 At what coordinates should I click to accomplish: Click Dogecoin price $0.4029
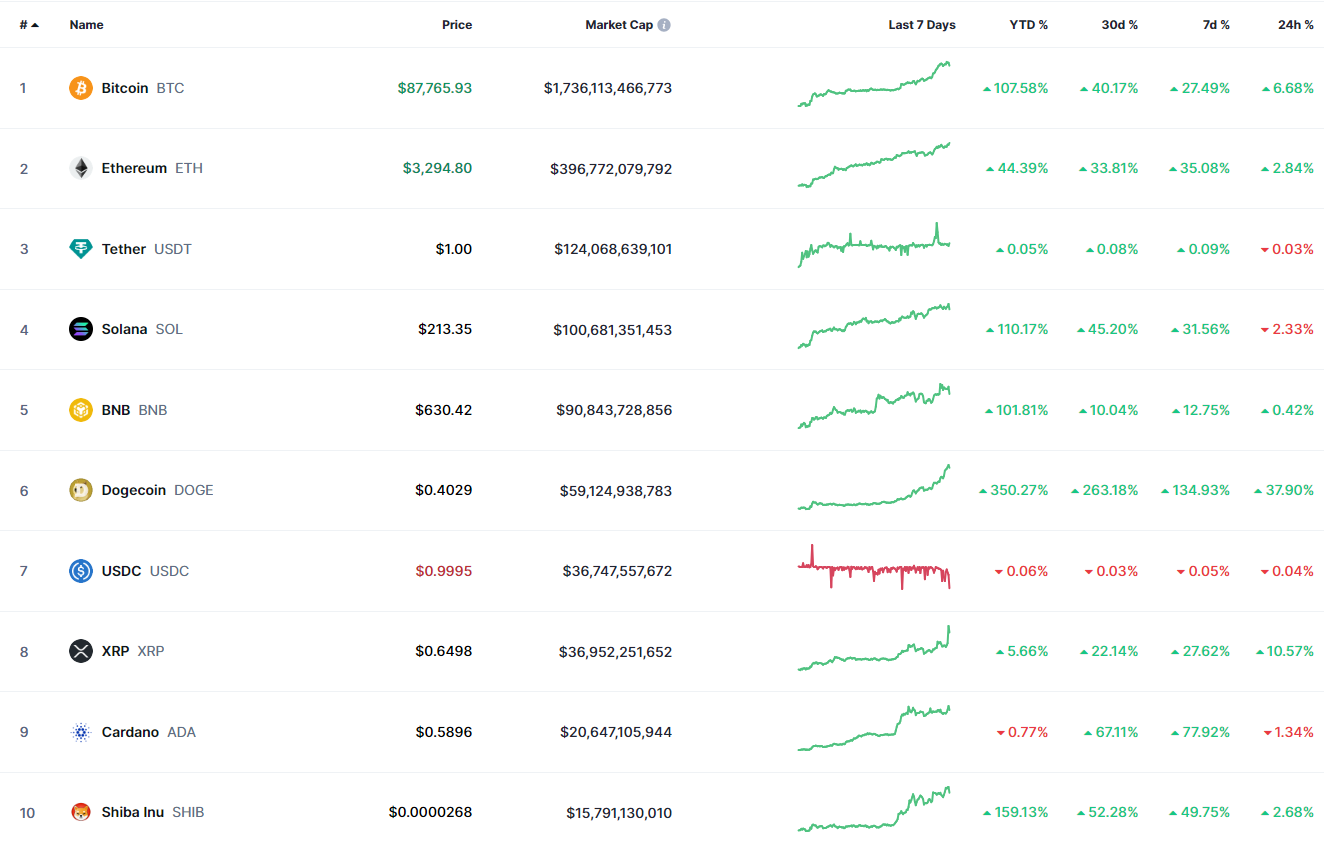[444, 490]
